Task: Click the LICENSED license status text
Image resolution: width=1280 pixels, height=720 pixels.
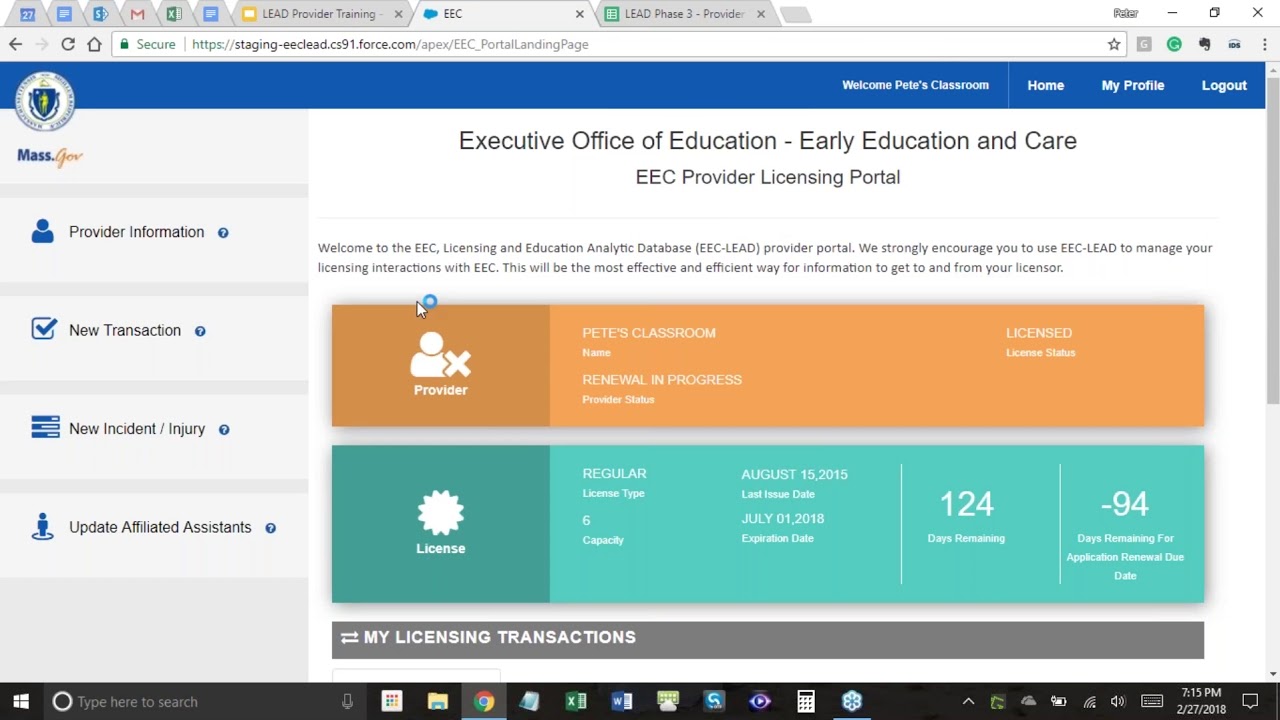Action: click(x=1039, y=333)
